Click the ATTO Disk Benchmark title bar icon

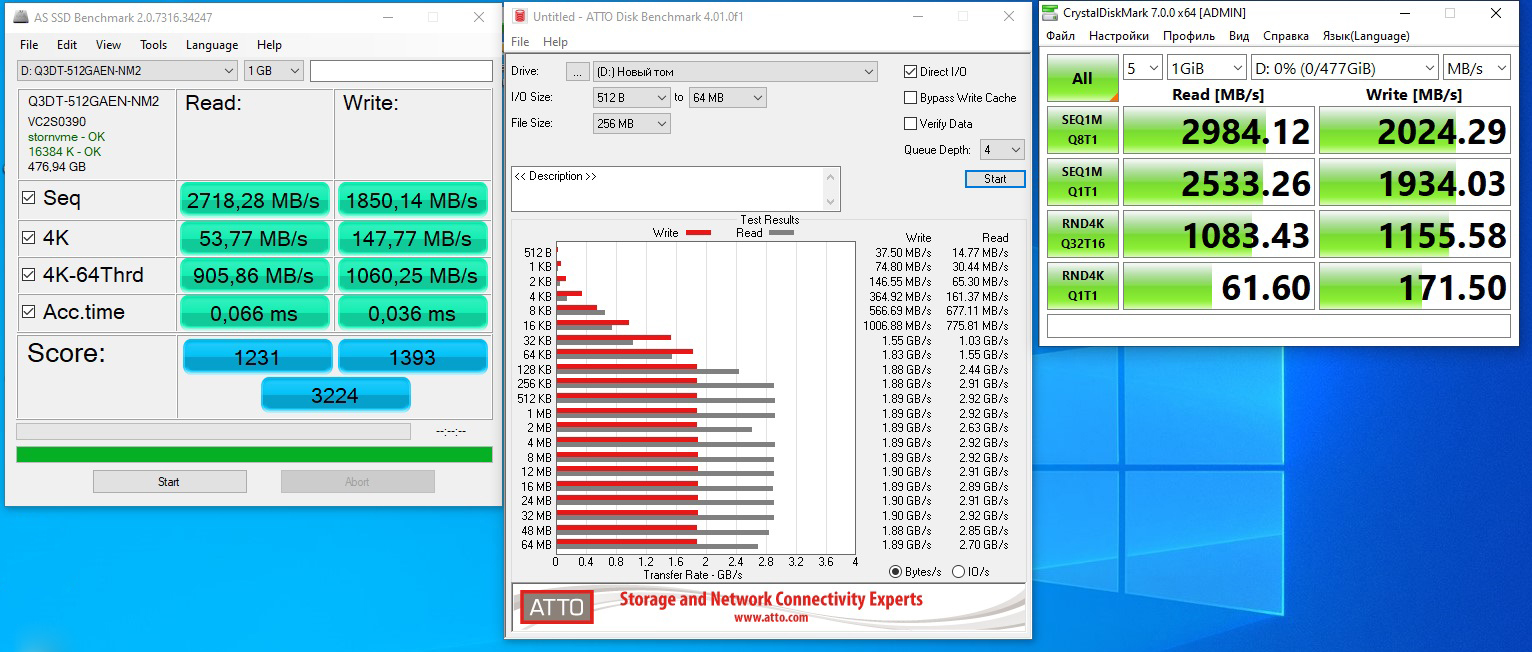click(x=518, y=16)
